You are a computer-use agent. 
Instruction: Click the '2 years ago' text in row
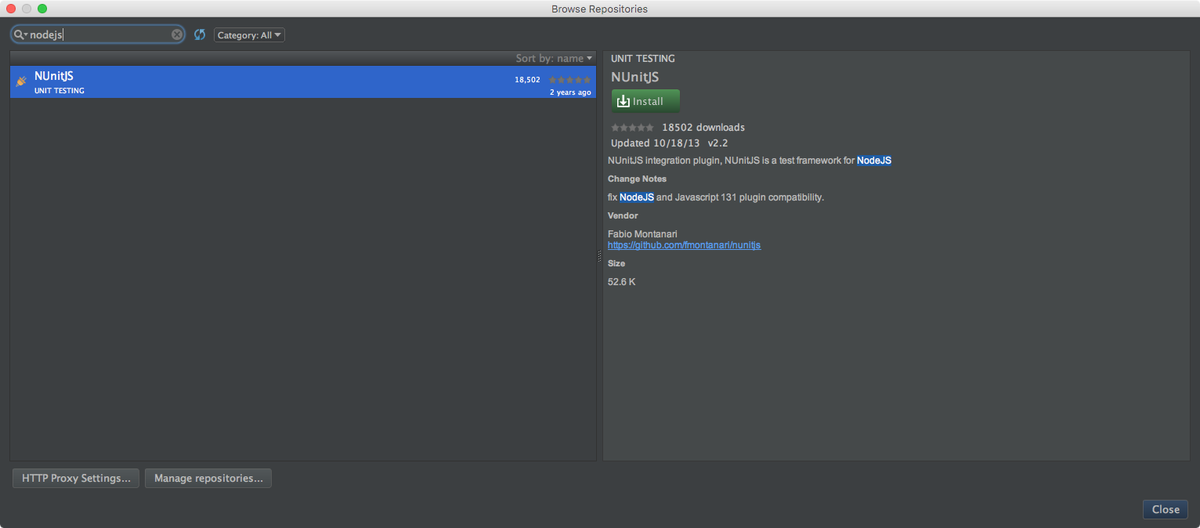point(570,92)
